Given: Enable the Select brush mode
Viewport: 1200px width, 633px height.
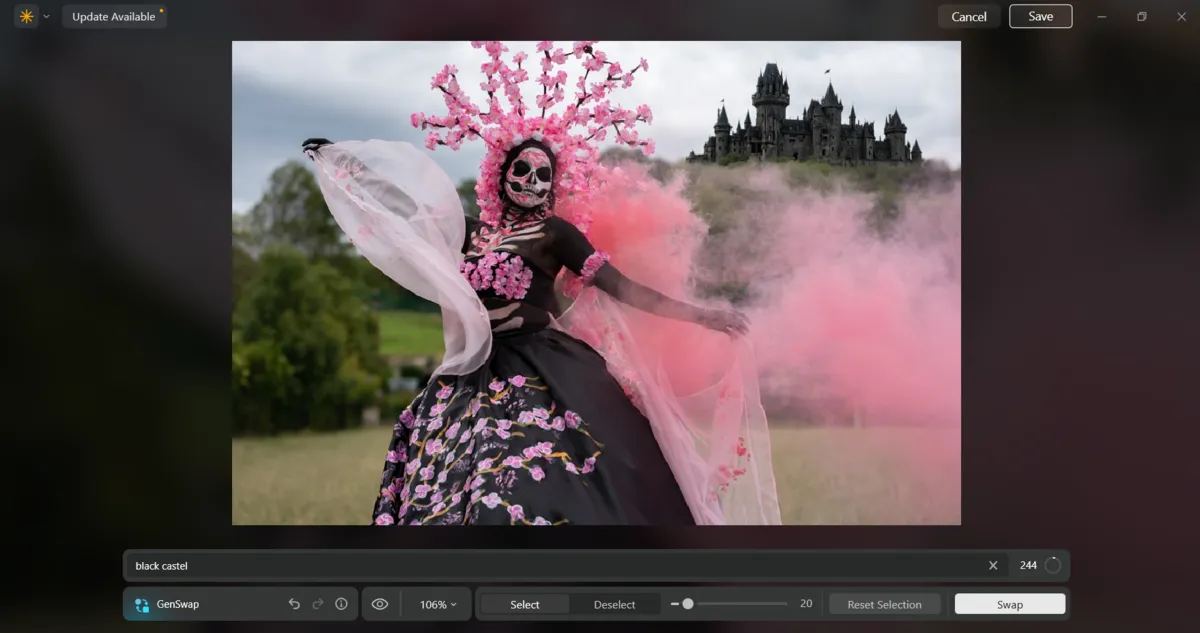Looking at the screenshot, I should tap(525, 604).
